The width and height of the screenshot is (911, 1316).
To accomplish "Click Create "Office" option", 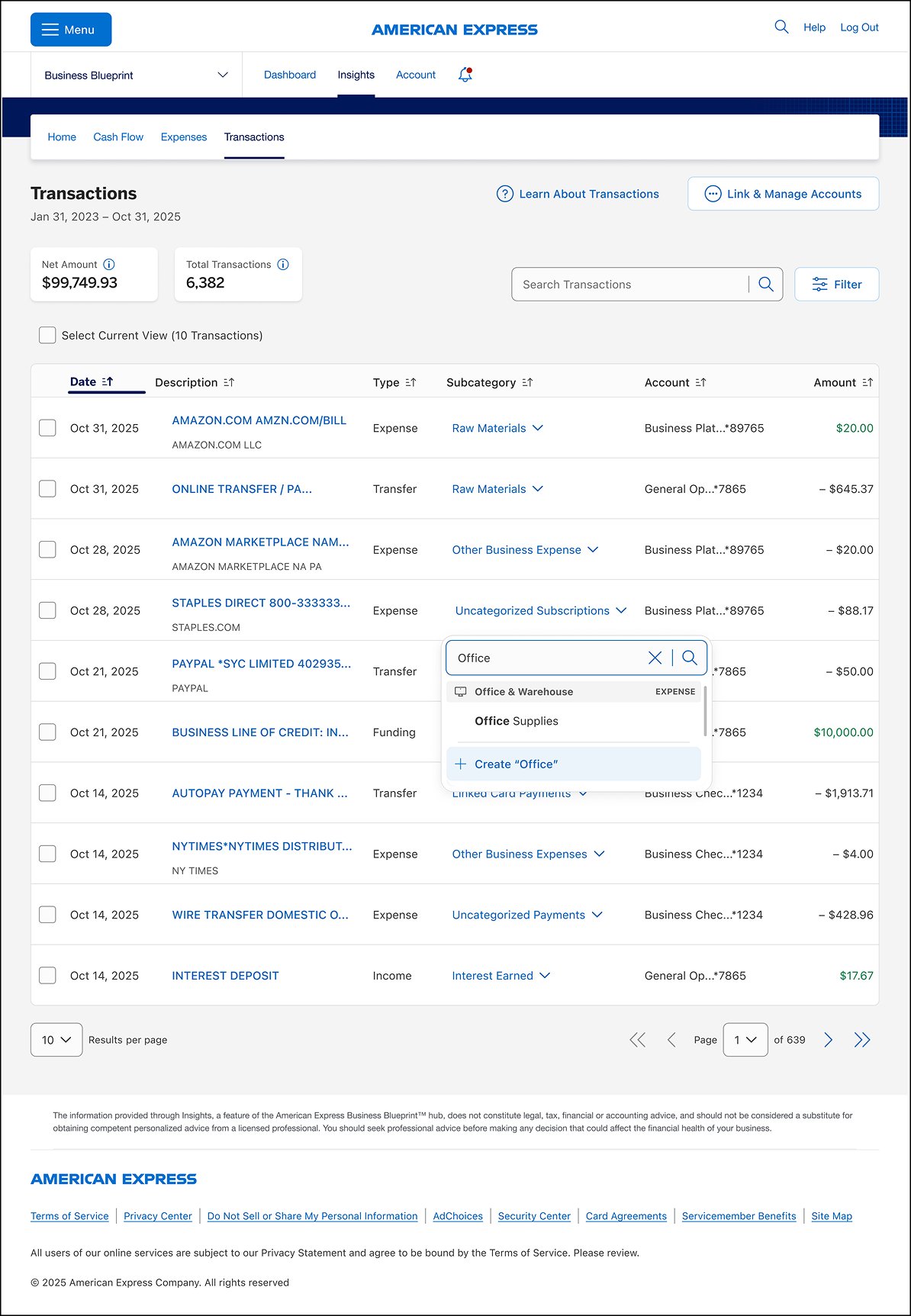I will point(574,764).
